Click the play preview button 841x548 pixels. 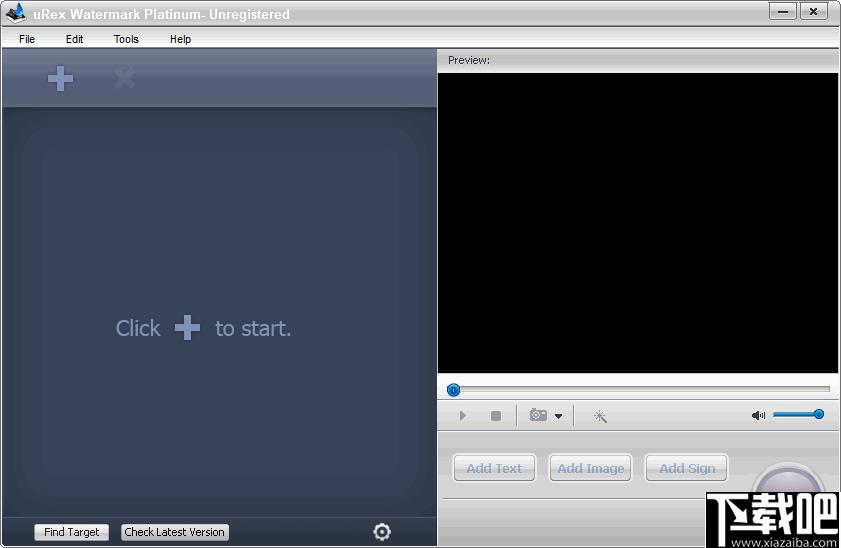click(x=463, y=416)
